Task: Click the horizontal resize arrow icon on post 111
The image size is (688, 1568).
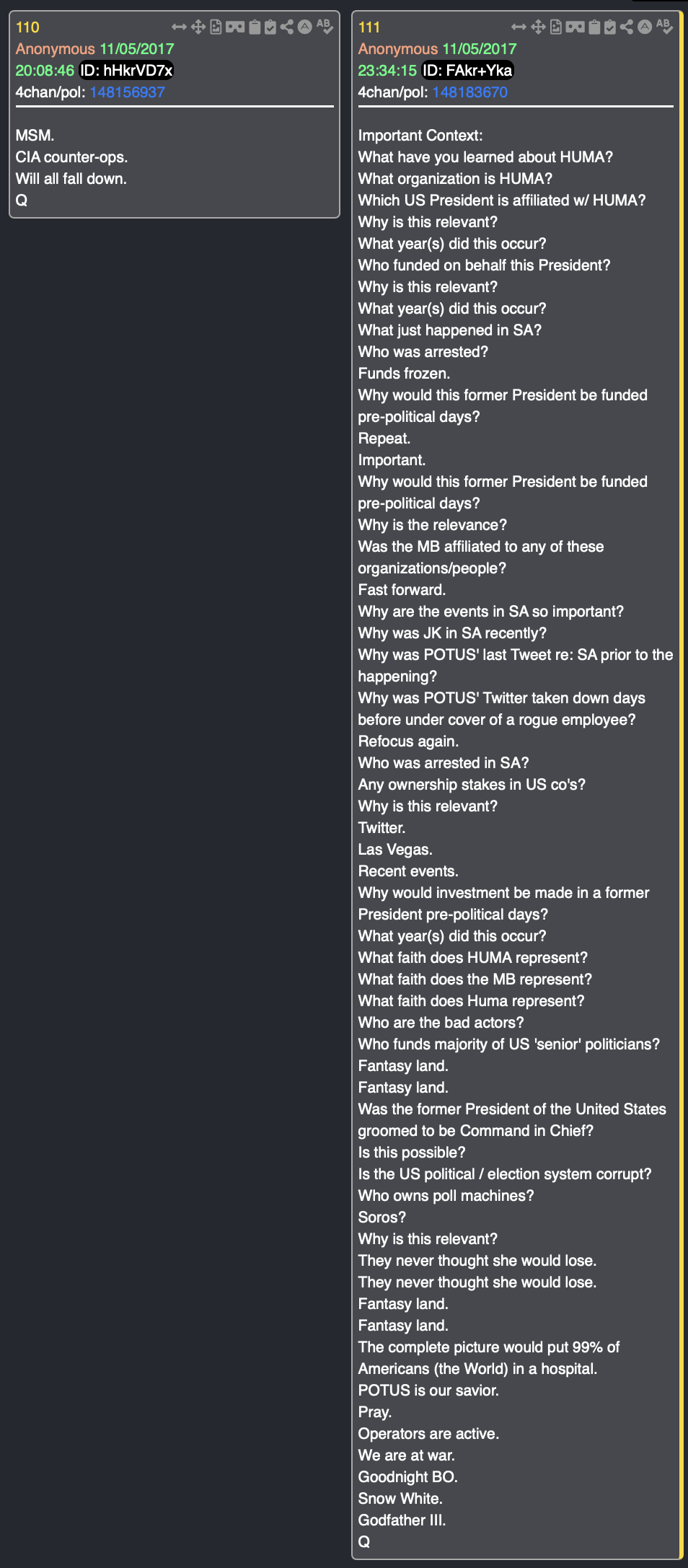Action: 519,27
